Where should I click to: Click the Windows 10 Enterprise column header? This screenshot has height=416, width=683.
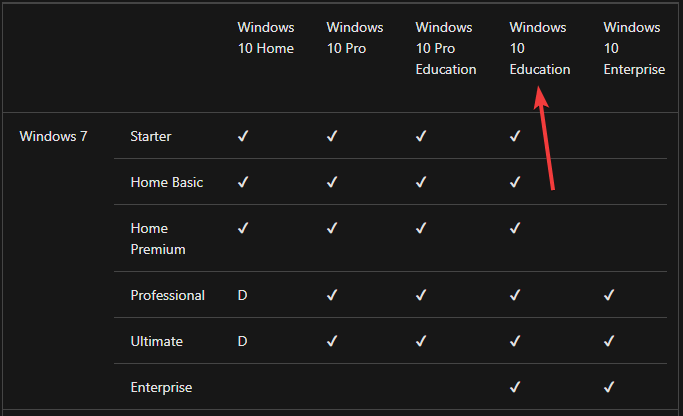tap(634, 48)
